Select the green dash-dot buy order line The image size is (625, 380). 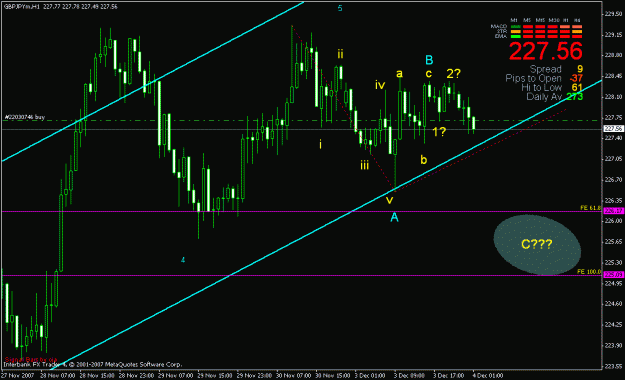301,120
